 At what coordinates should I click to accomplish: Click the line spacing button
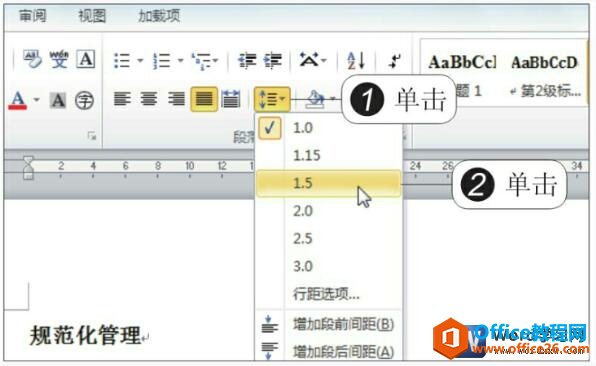point(272,99)
